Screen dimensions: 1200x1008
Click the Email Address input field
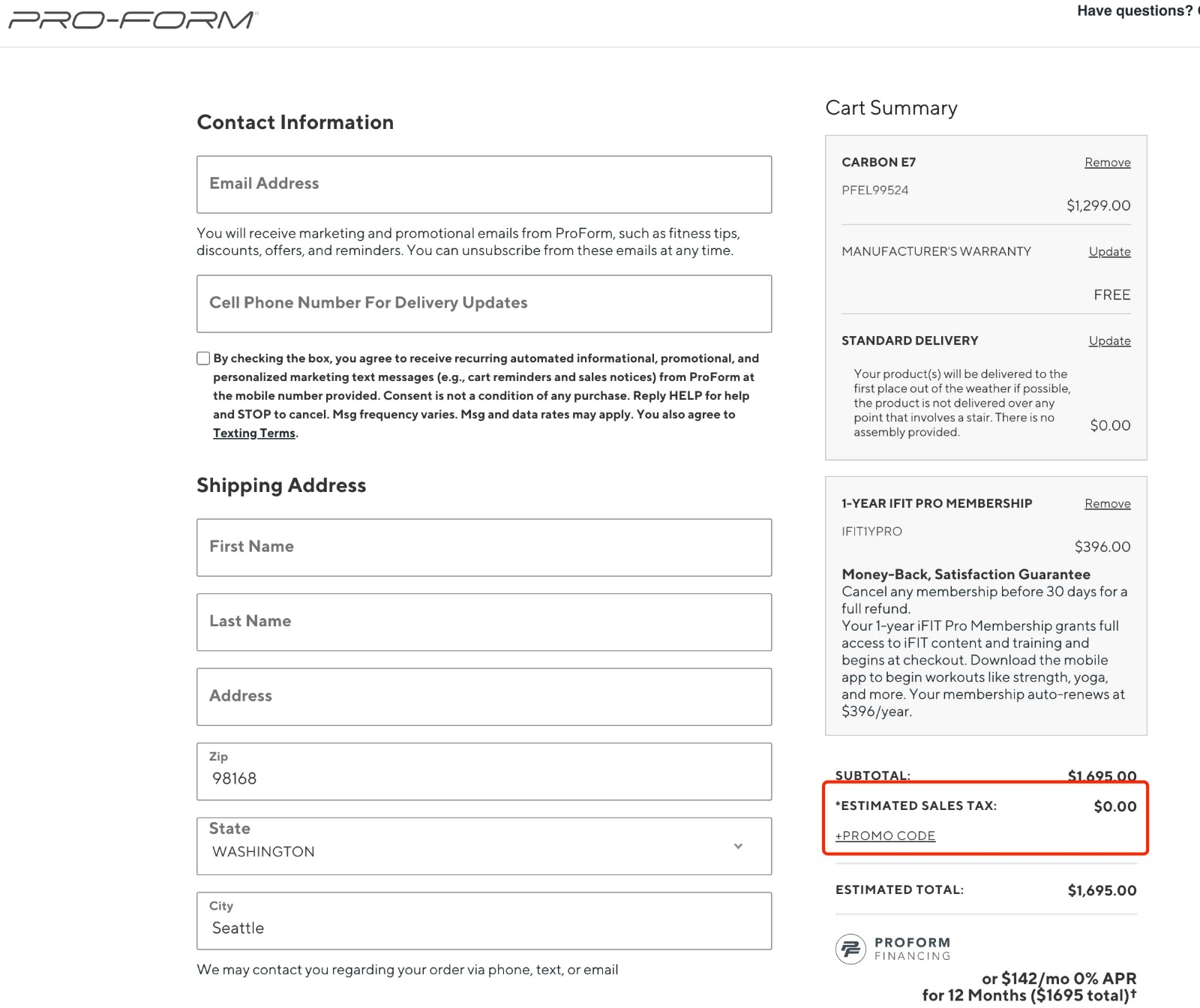[x=483, y=184]
